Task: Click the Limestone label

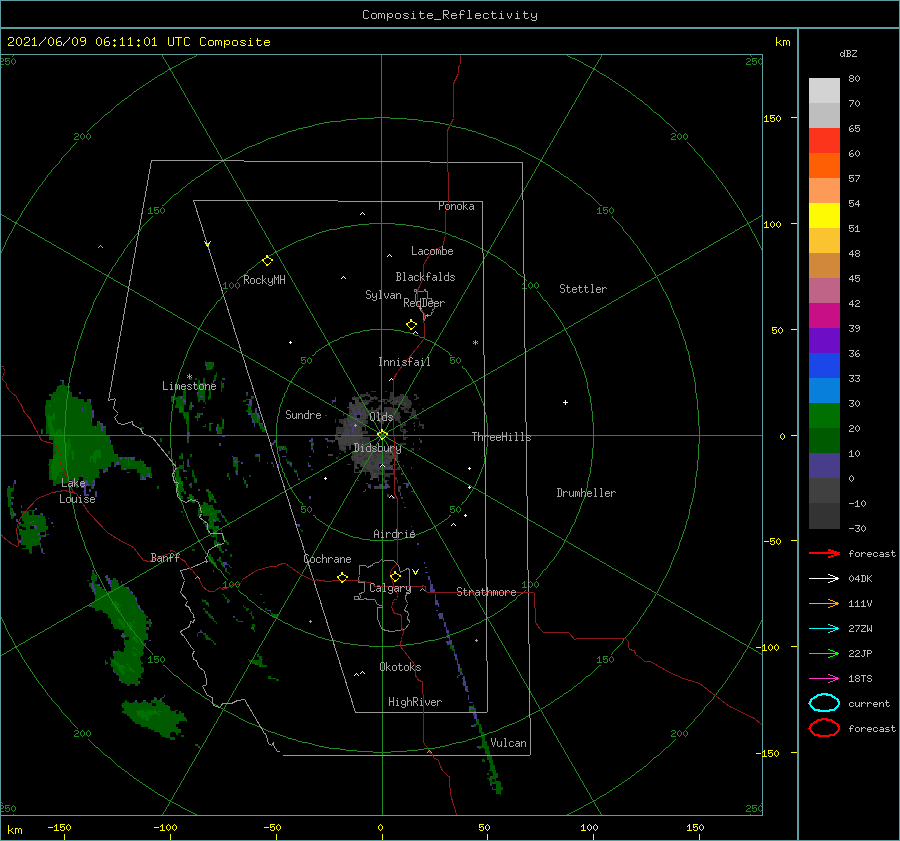Action: pos(189,386)
